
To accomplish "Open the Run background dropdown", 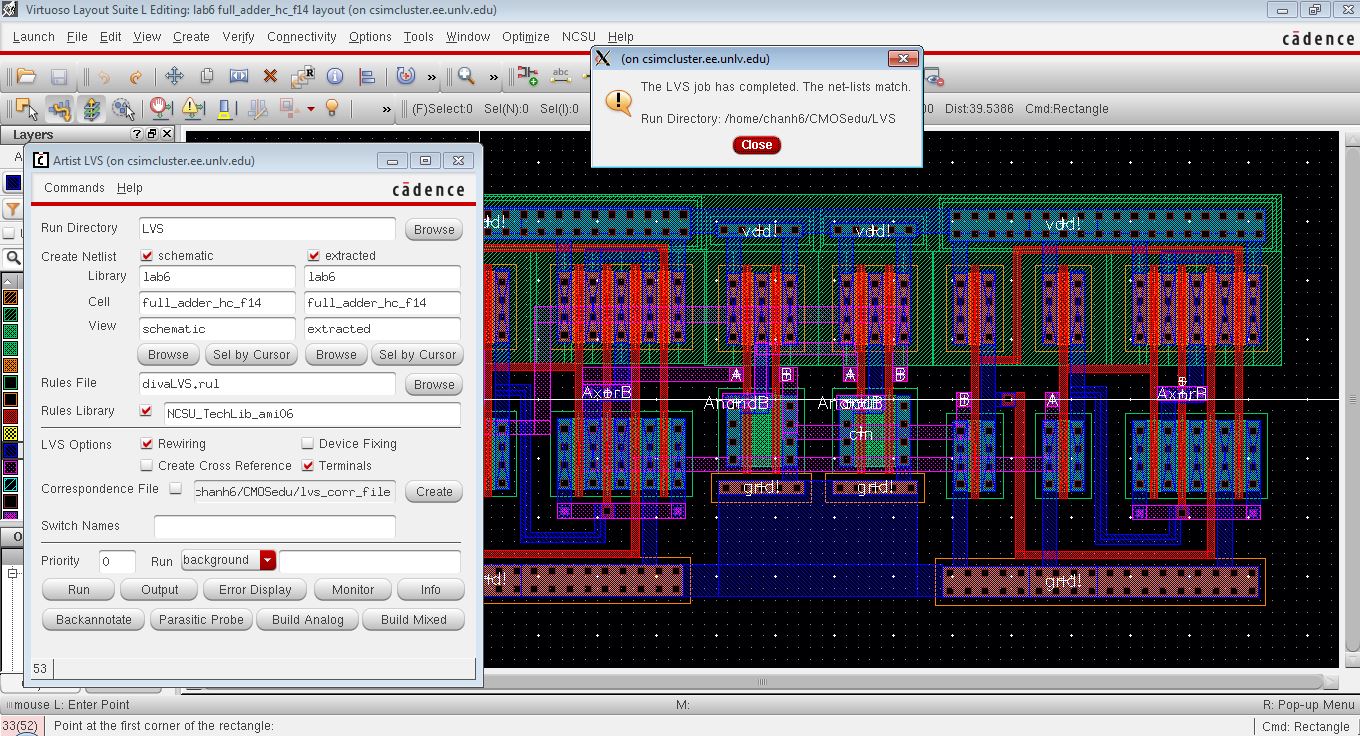I will click(265, 561).
